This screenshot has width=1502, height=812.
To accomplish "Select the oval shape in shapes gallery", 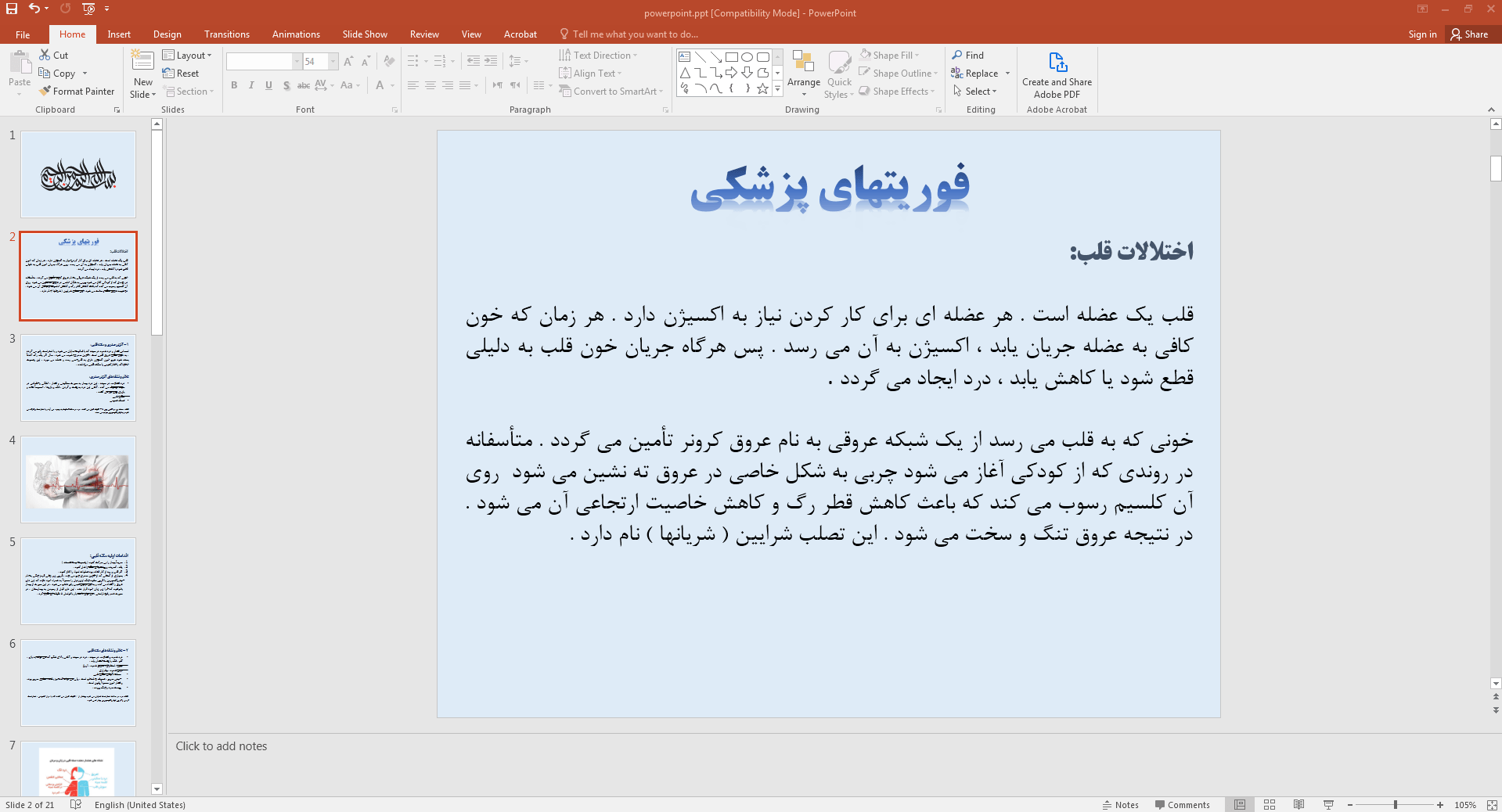I will click(747, 57).
